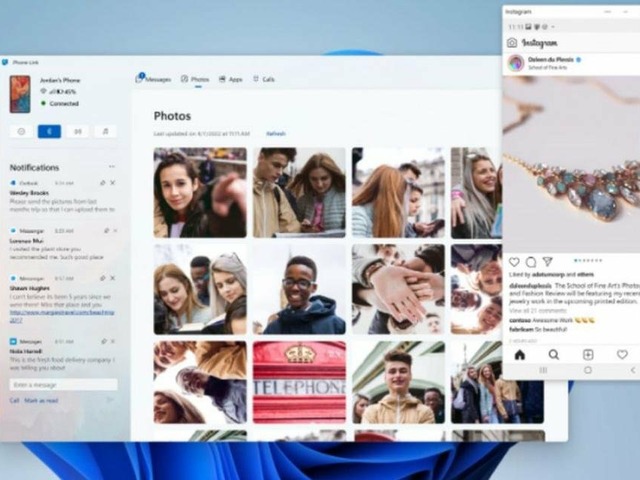This screenshot has width=640, height=480.
Task: Open the Instagram search icon in bottom bar
Action: (x=553, y=355)
